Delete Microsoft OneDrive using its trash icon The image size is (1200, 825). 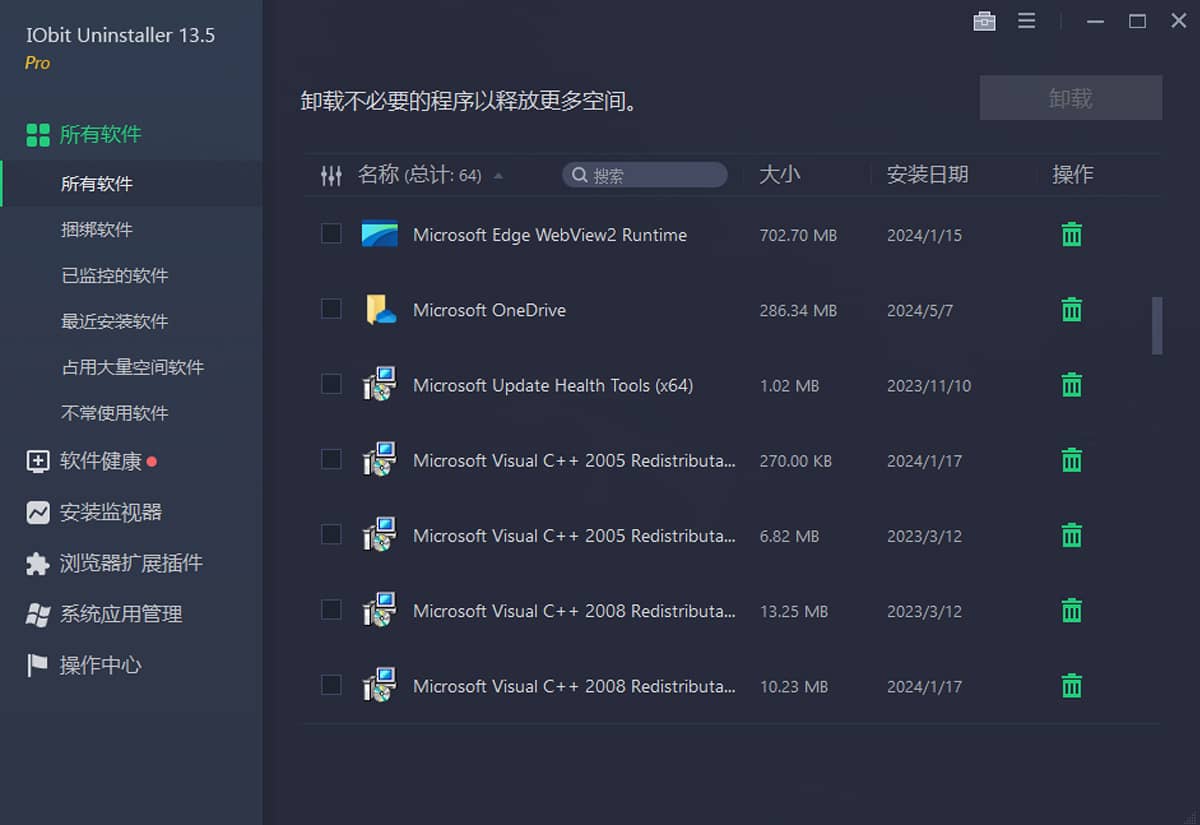1070,310
